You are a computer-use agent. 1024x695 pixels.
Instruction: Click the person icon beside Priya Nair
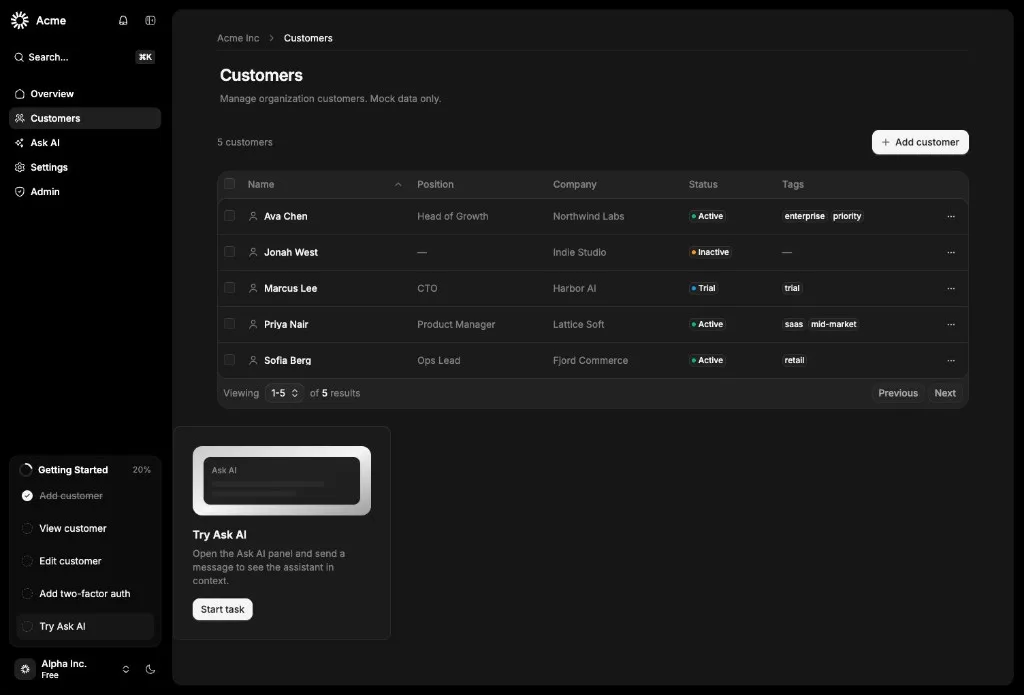[x=253, y=324]
